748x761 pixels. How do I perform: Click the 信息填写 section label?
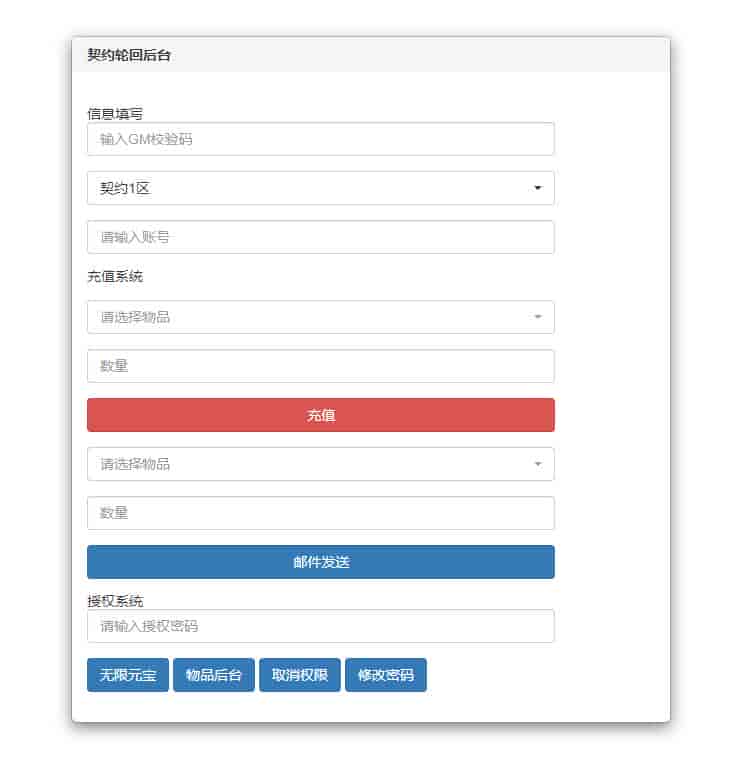click(115, 114)
